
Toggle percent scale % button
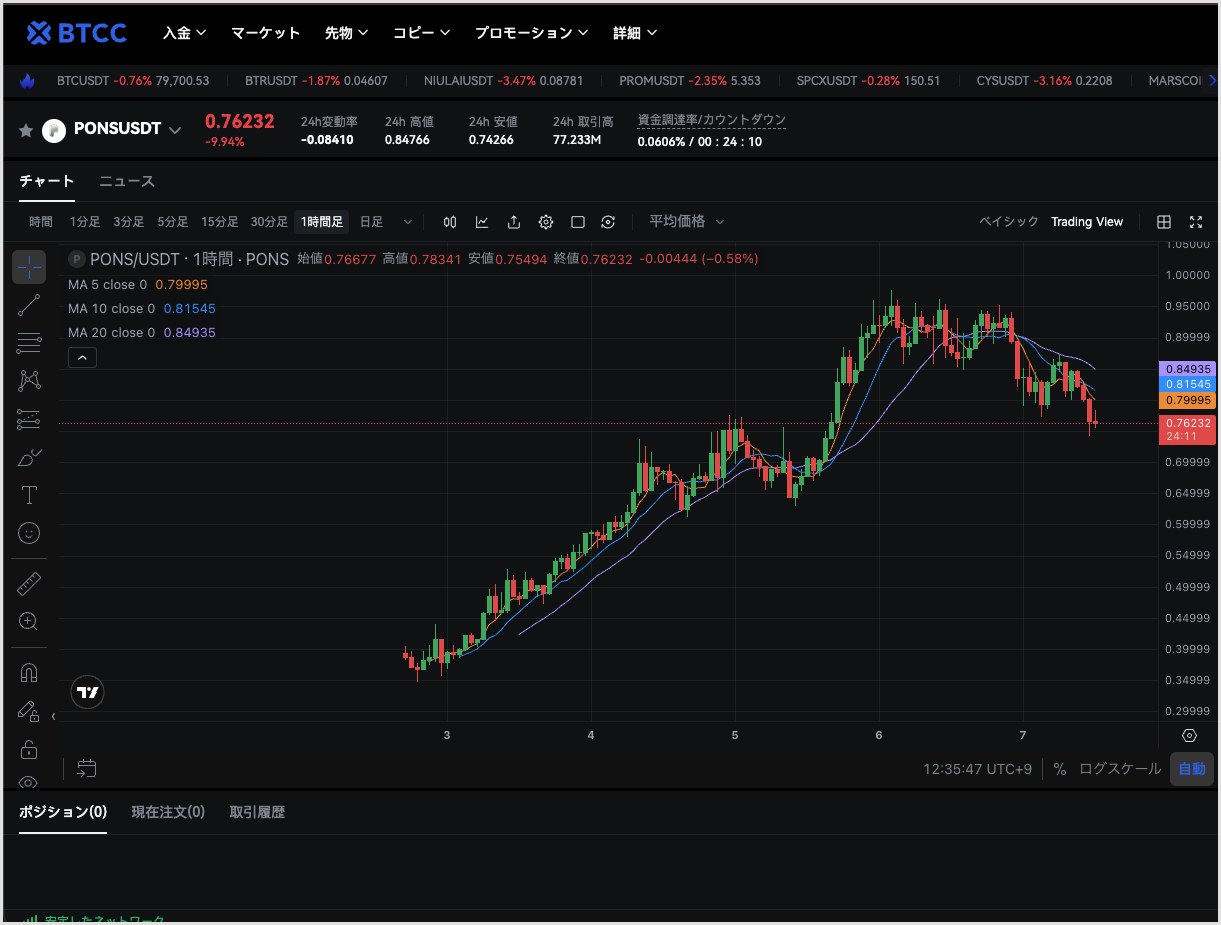pos(1060,769)
